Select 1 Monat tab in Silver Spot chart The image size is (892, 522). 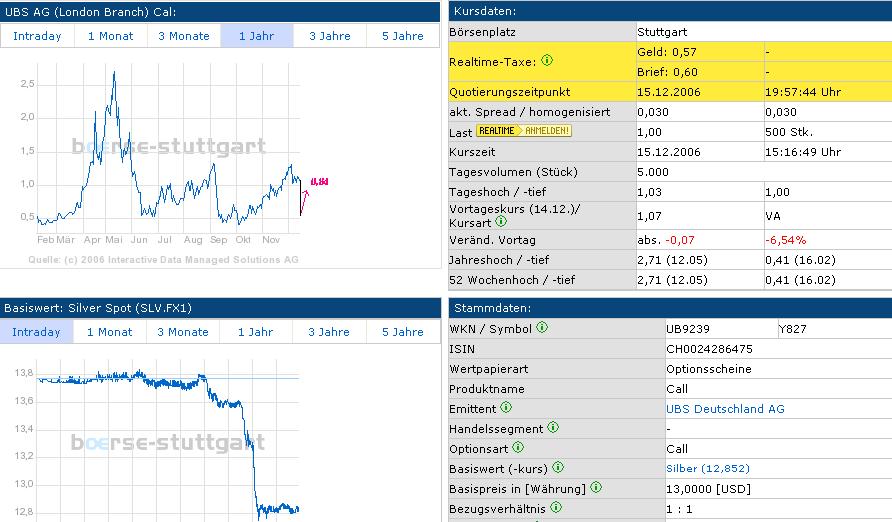pos(109,332)
